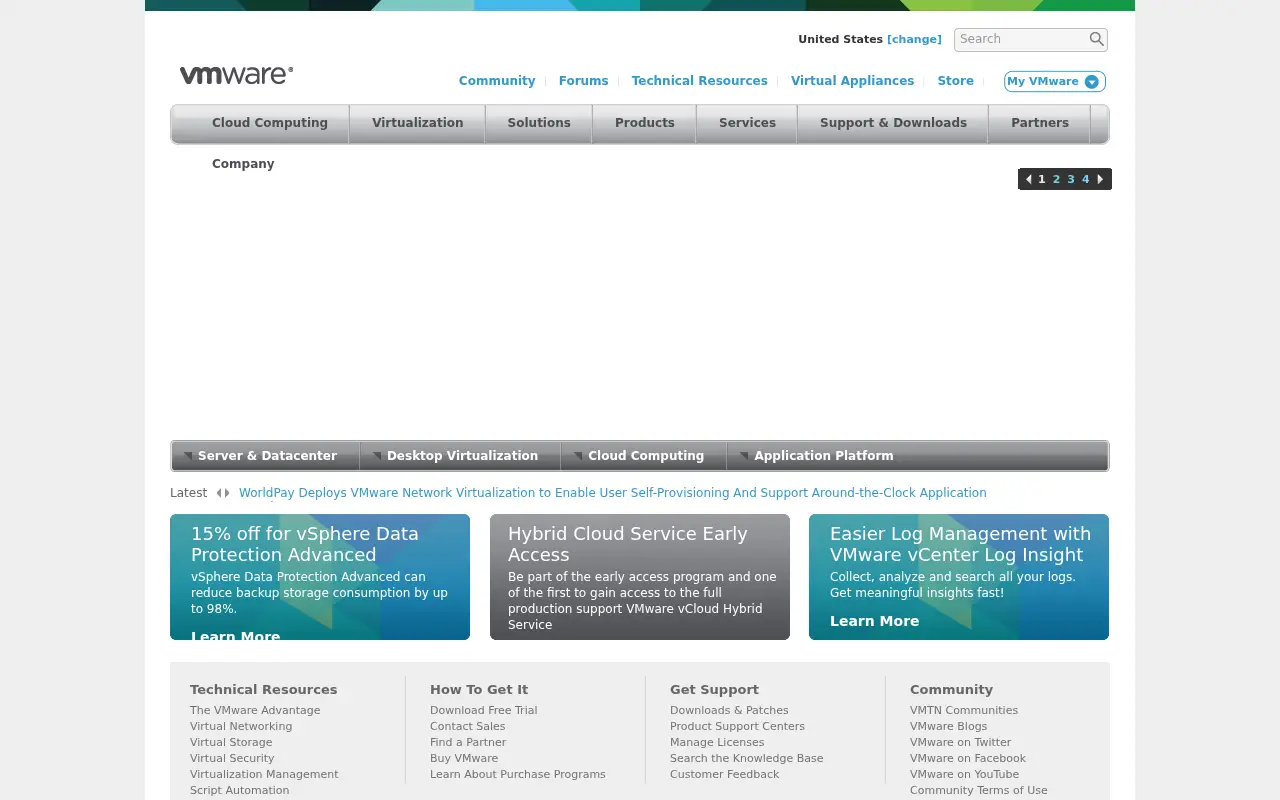The width and height of the screenshot is (1280, 800).
Task: Show the previous Latest news headline
Action: click(x=219, y=493)
